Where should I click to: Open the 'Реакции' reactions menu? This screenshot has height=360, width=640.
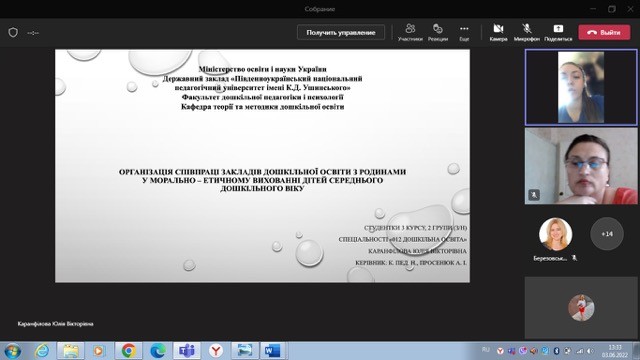438,33
